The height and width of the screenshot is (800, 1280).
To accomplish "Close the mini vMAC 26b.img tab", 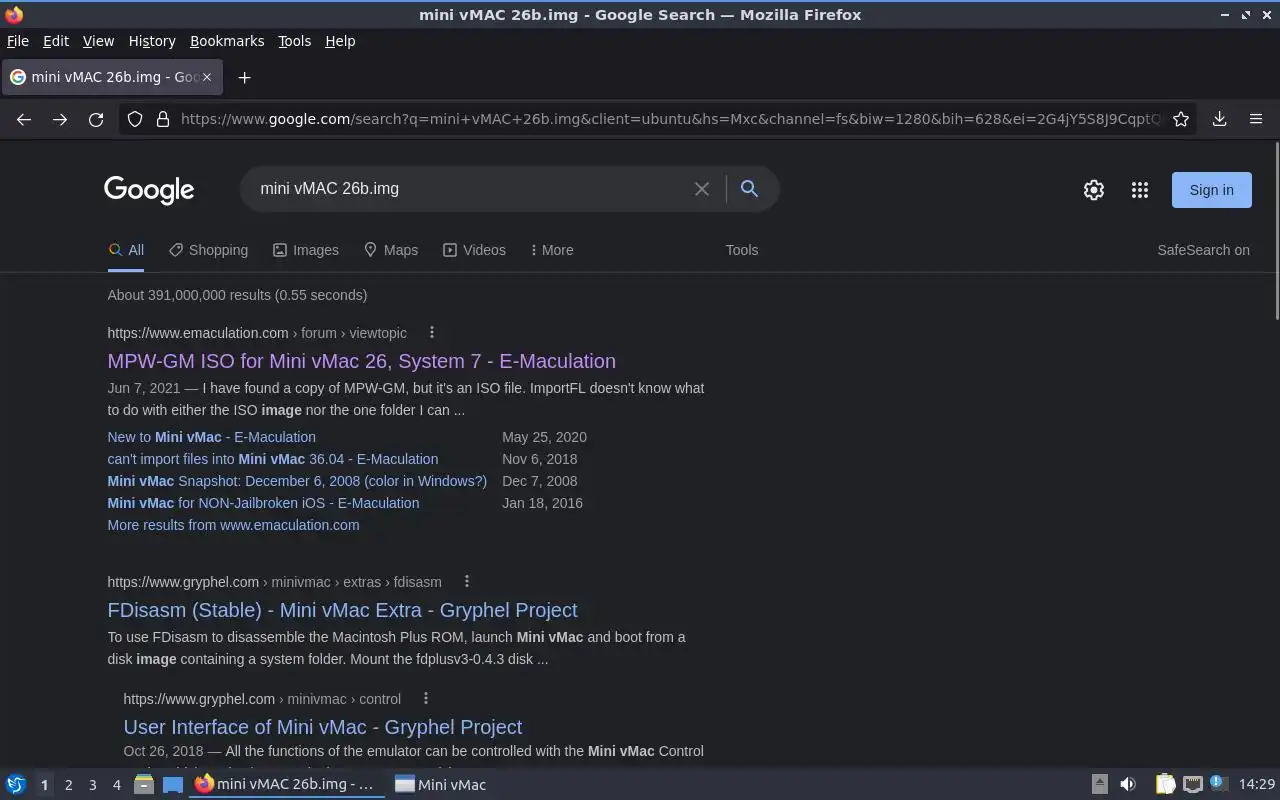I will tap(207, 77).
